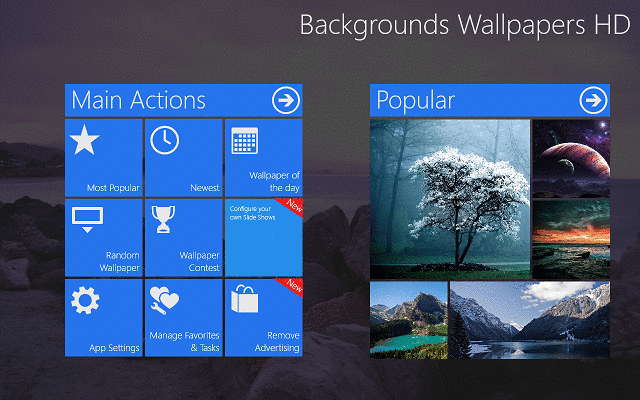Click the Most Popular tile label
The height and width of the screenshot is (400, 640).
tap(113, 187)
